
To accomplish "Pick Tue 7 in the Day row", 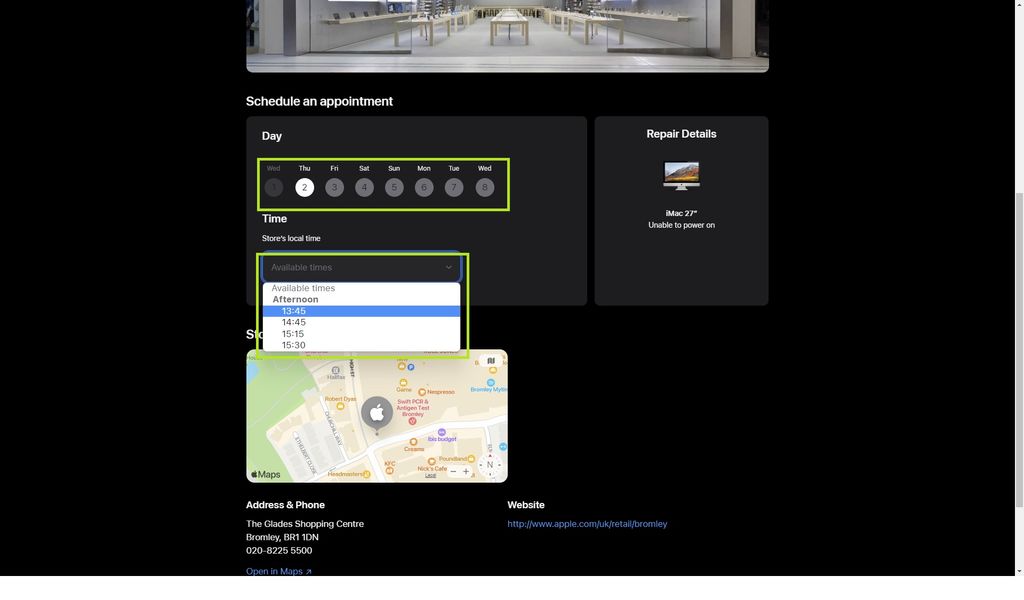I will point(454,187).
